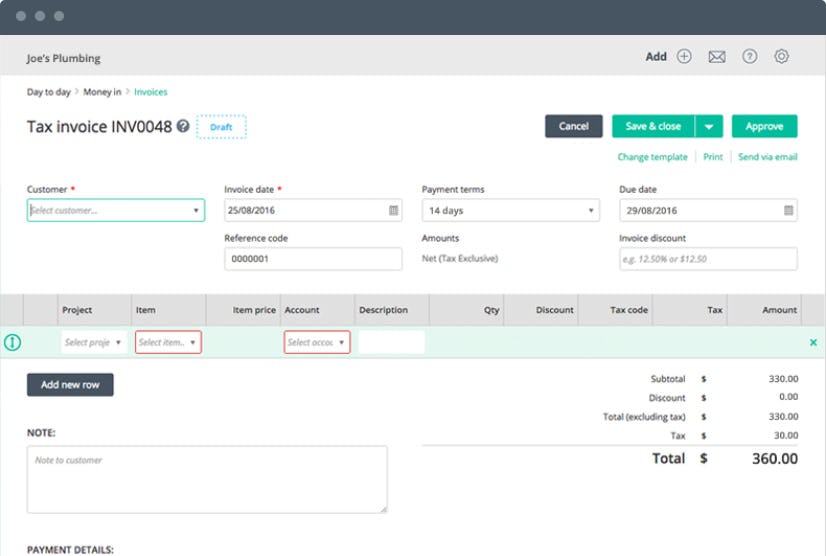
Task: Click the Tax 30.00 value
Action: (x=786, y=435)
